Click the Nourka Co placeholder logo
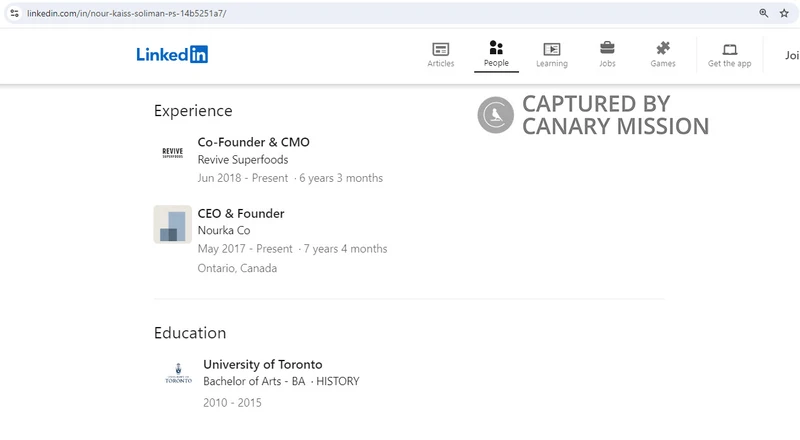The image size is (800, 440). (172, 225)
